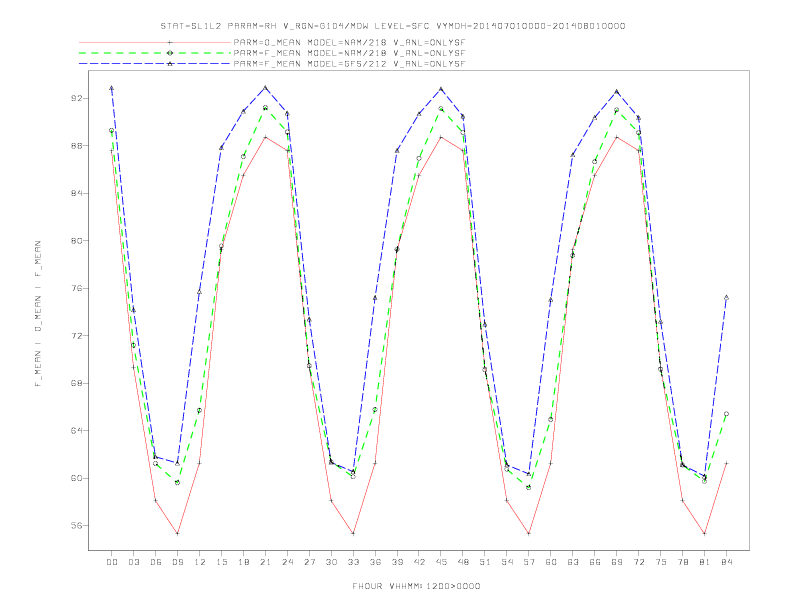The image size is (792, 612).
Task: Click the y-axis tick value 80
Action: click(x=76, y=240)
